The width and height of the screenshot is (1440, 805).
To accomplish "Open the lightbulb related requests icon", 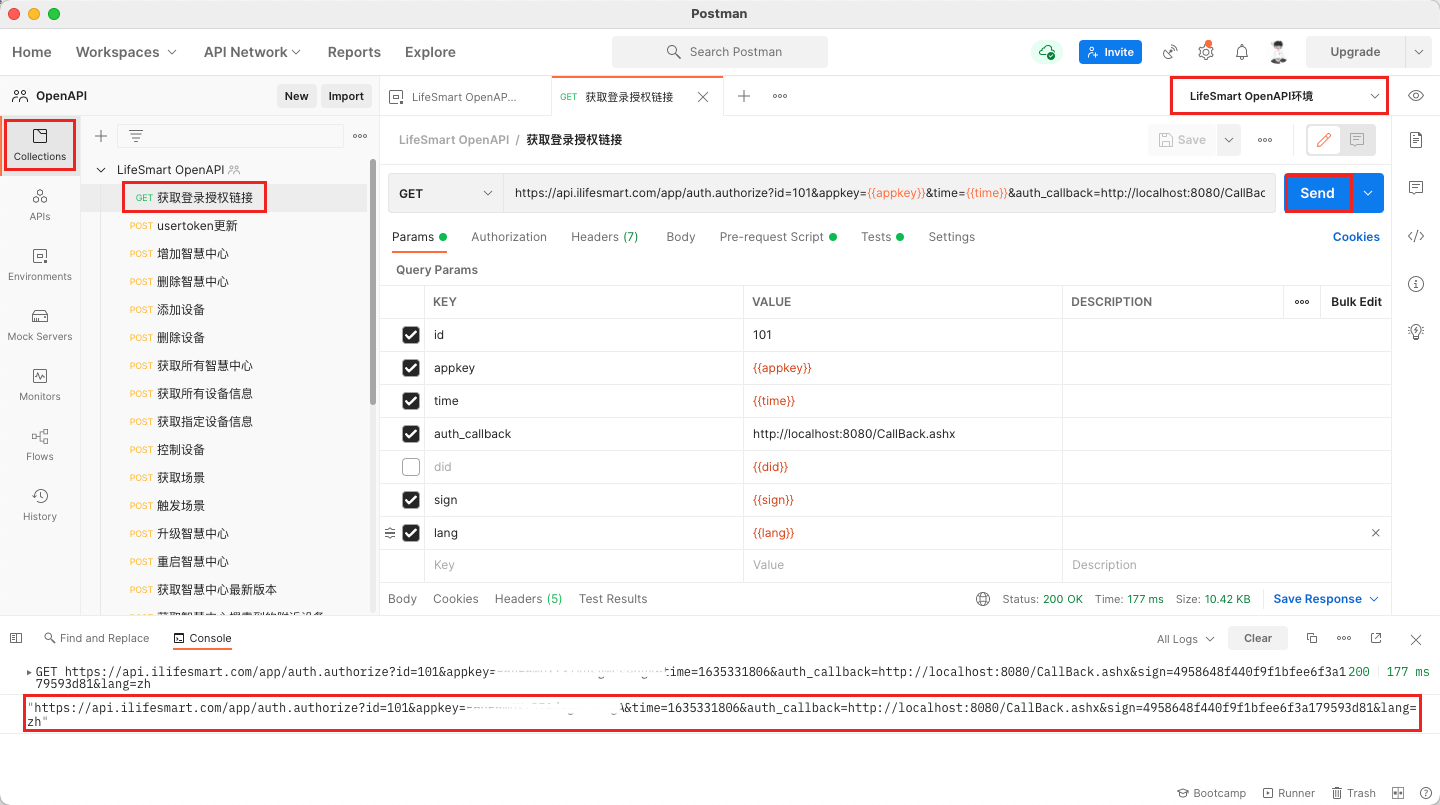I will pyautogui.click(x=1416, y=332).
